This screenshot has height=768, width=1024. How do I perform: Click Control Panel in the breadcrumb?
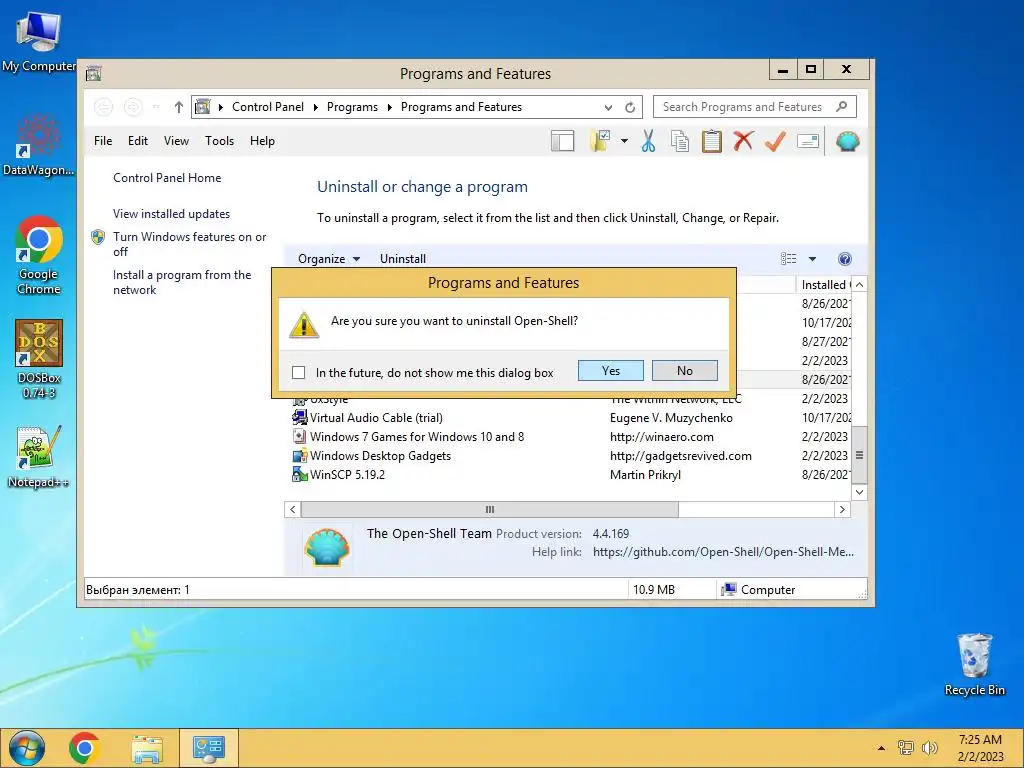click(x=268, y=106)
